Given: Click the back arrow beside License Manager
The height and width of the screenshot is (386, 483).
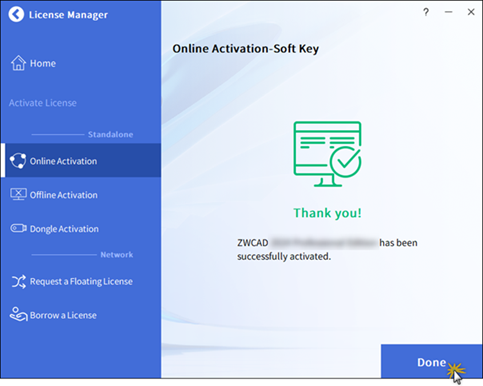Looking at the screenshot, I should point(16,14).
